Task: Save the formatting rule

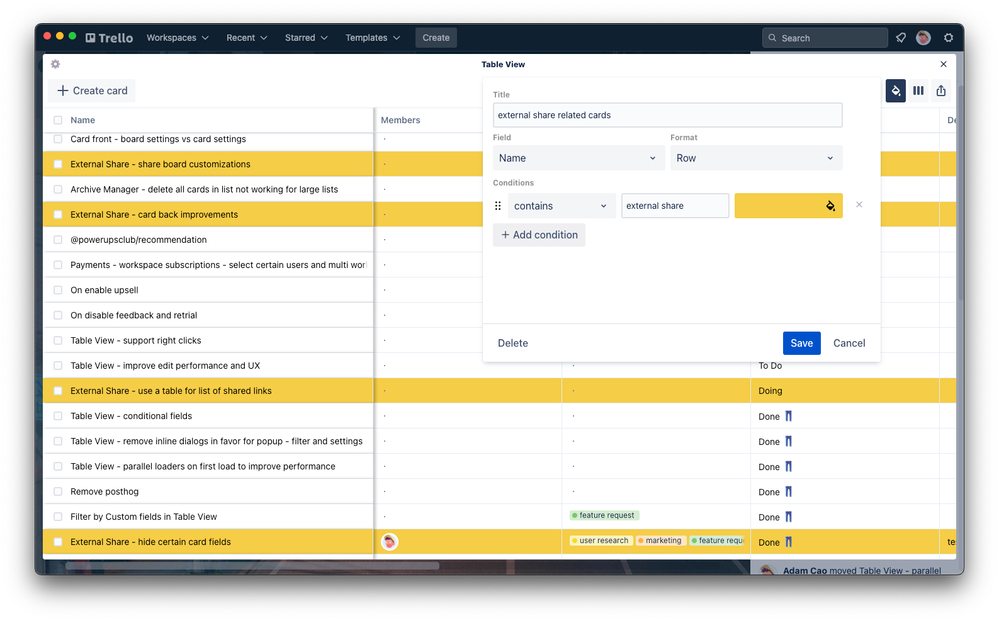Action: point(801,343)
